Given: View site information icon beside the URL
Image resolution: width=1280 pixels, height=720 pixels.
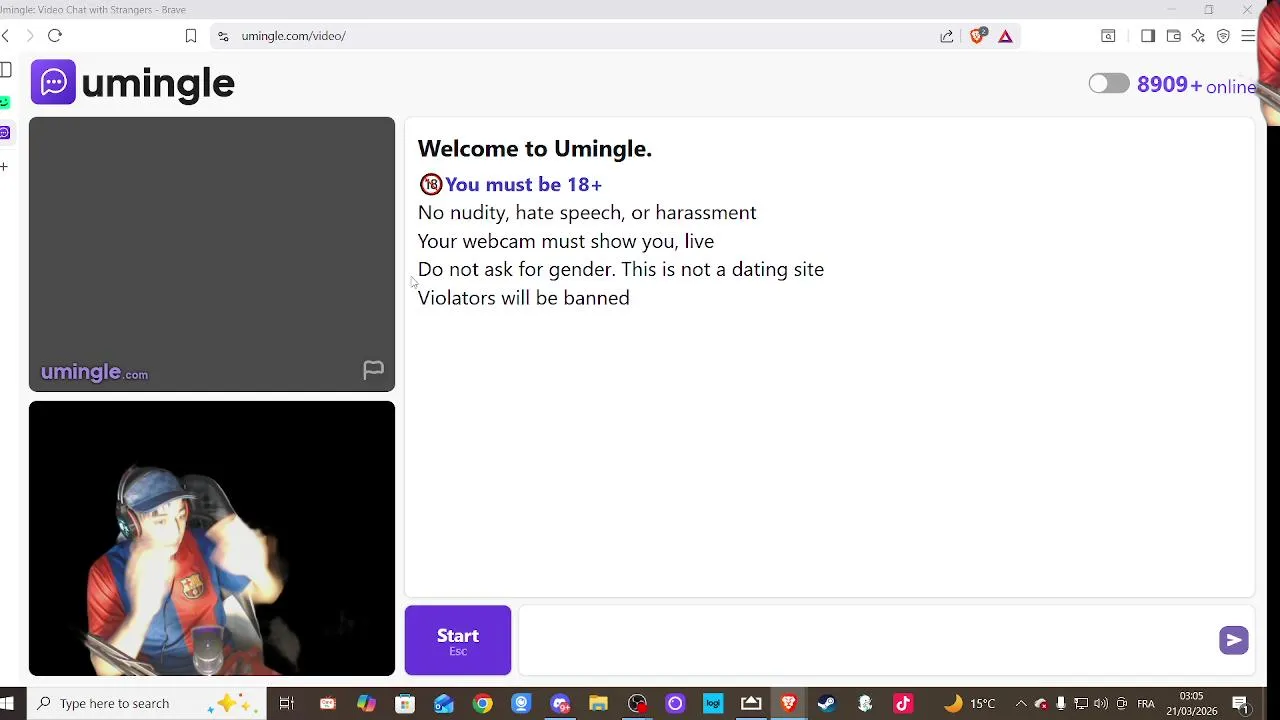Looking at the screenshot, I should [x=223, y=36].
